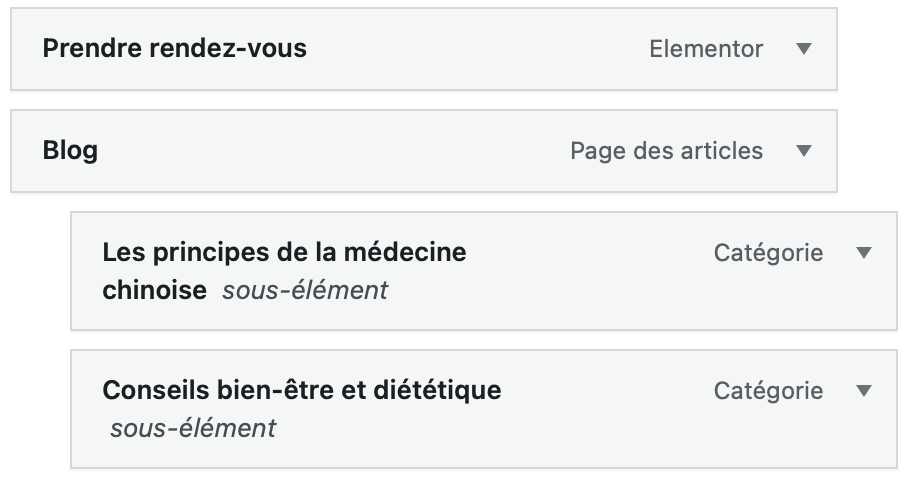Click Catégorie label on médecine chinoise item
This screenshot has width=916, height=482.
(x=768, y=253)
